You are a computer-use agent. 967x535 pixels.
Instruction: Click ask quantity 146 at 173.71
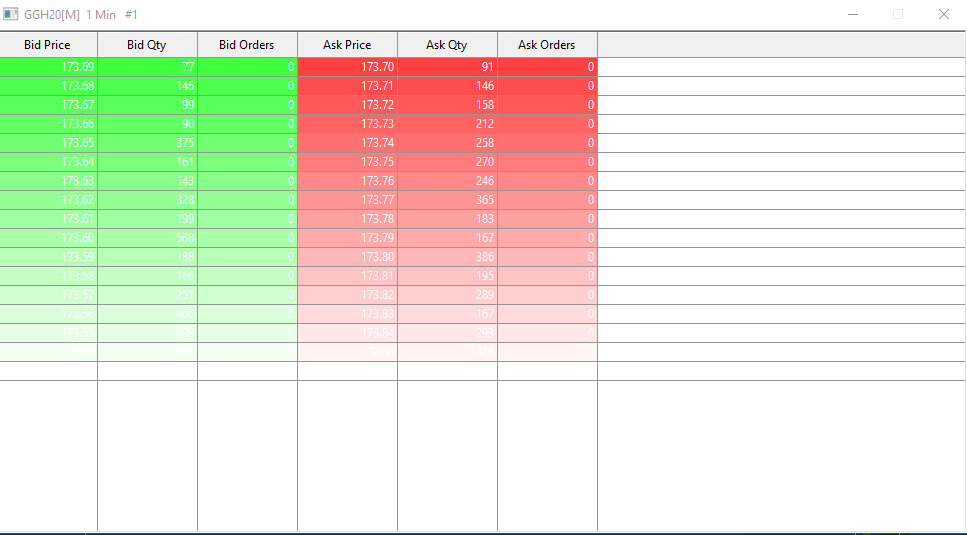[x=447, y=86]
